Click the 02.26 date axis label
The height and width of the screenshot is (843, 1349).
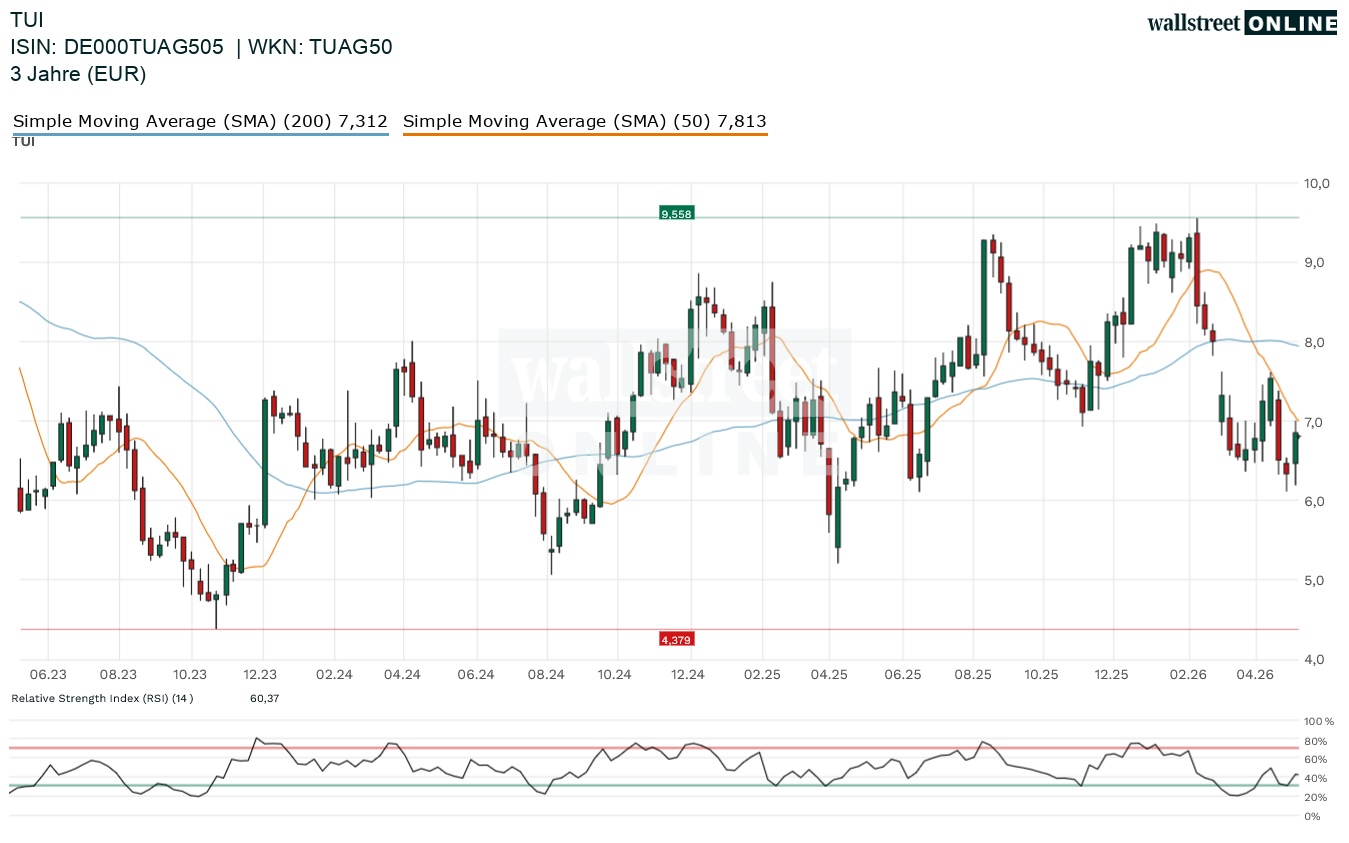pyautogui.click(x=1188, y=675)
